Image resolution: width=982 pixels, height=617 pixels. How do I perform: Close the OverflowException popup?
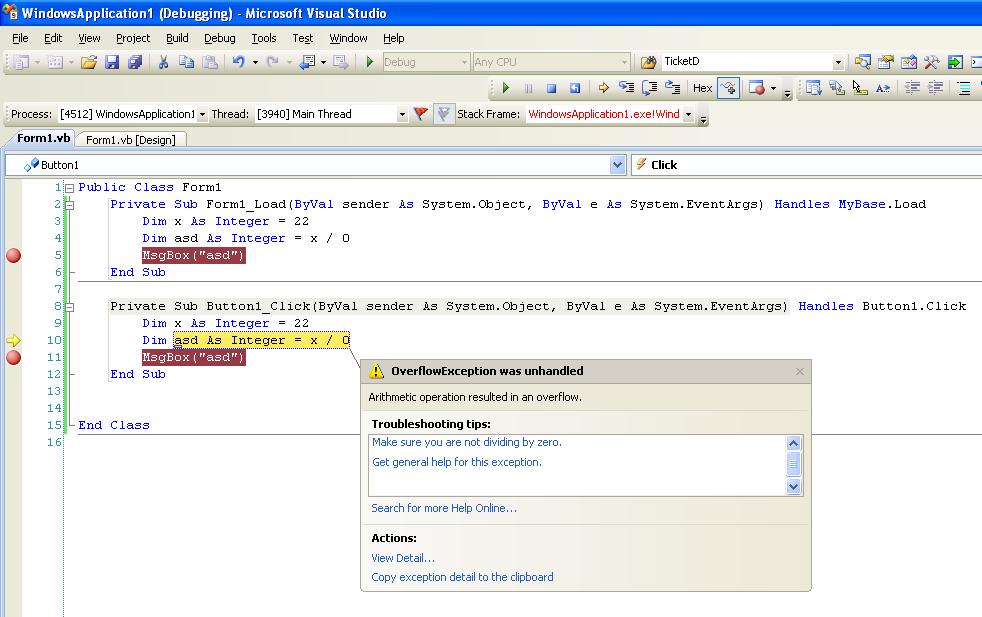800,371
